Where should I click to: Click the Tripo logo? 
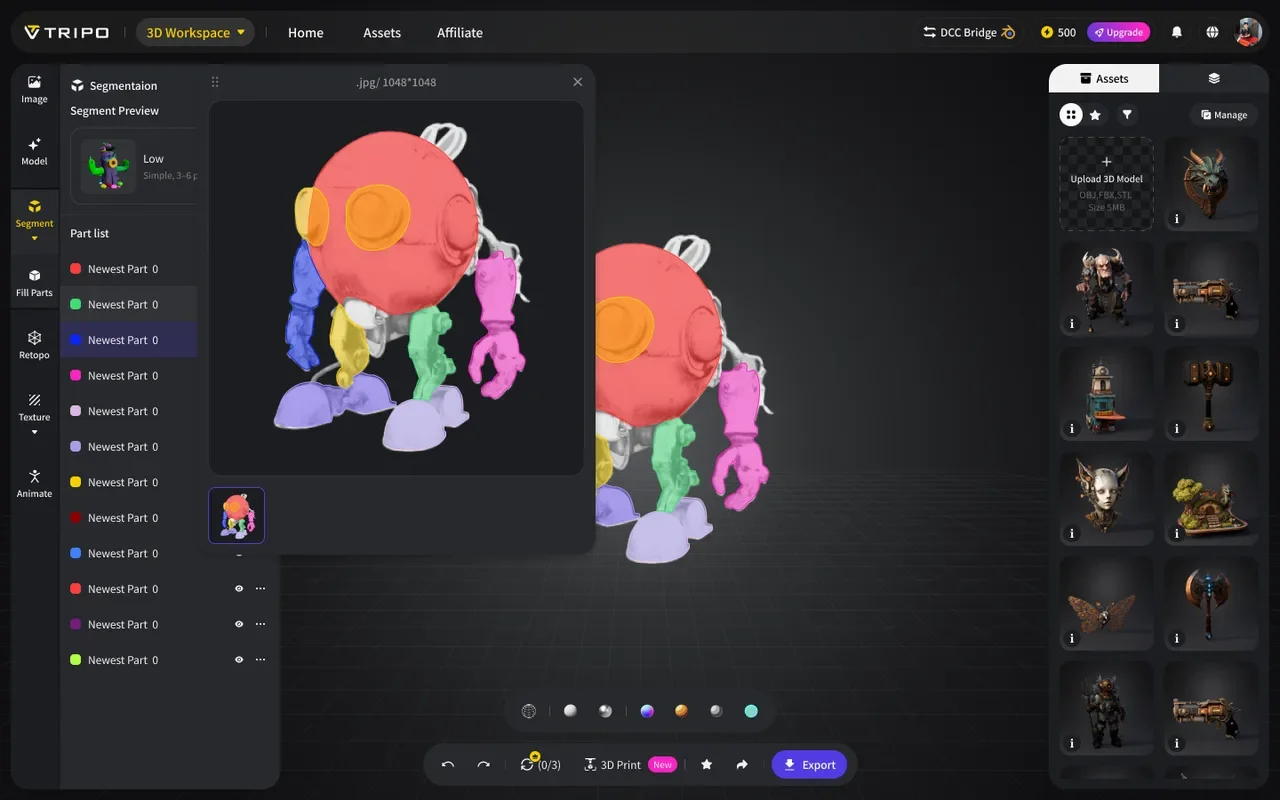(66, 32)
